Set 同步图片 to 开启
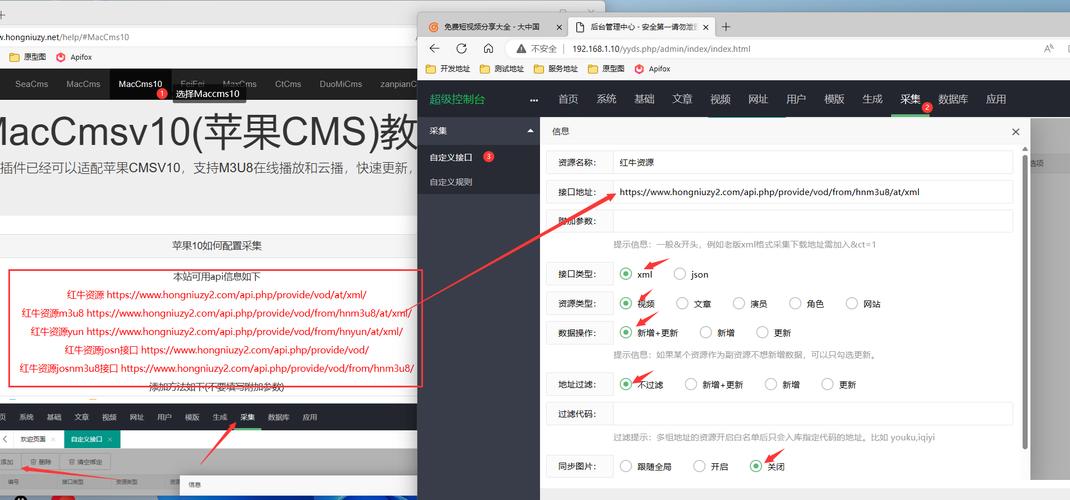1070x500 pixels. 699,466
